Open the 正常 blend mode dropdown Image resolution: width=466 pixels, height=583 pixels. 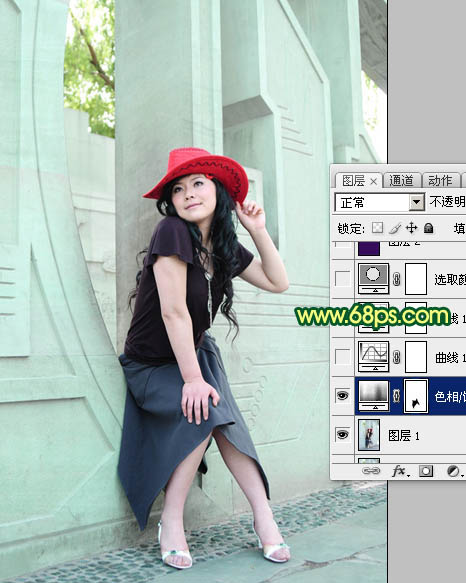click(x=379, y=203)
